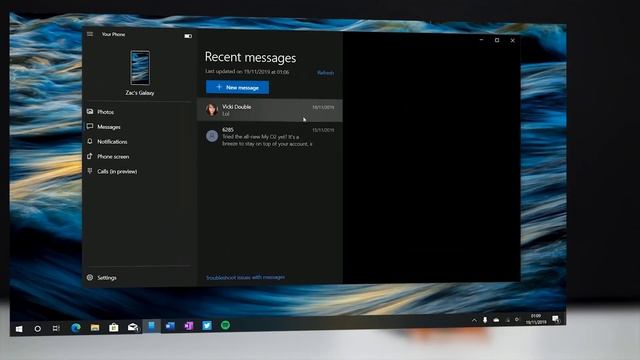The image size is (640, 360).
Task: Close the Your Phone window
Action: tap(512, 40)
